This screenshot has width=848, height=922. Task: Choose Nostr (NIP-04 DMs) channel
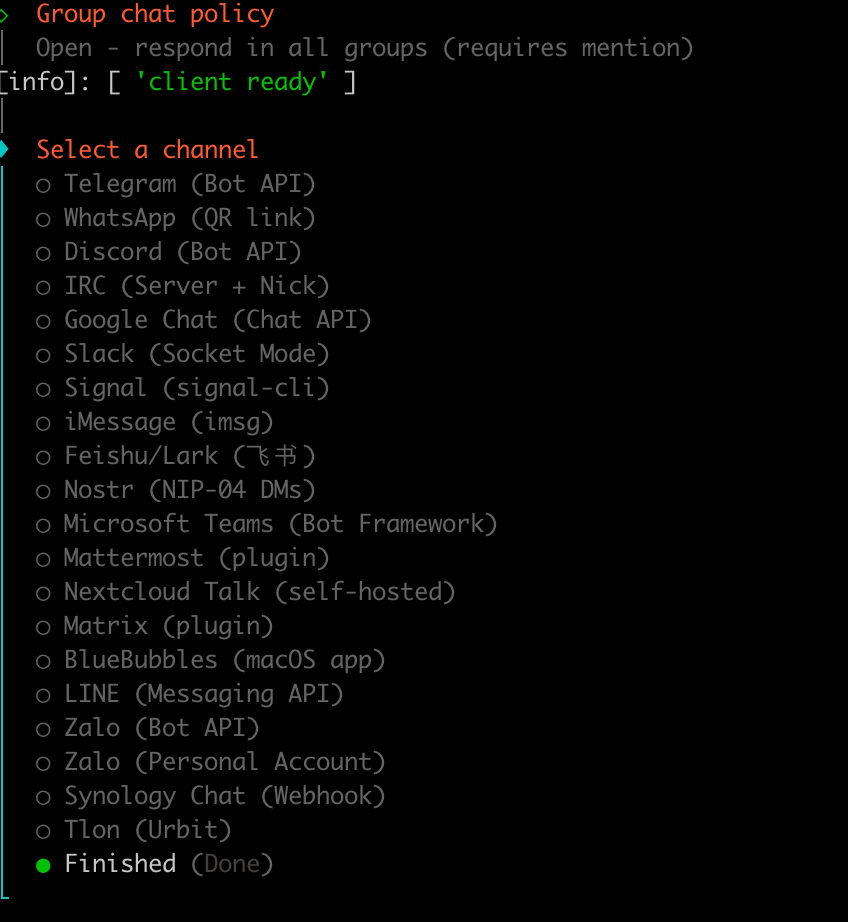point(43,491)
